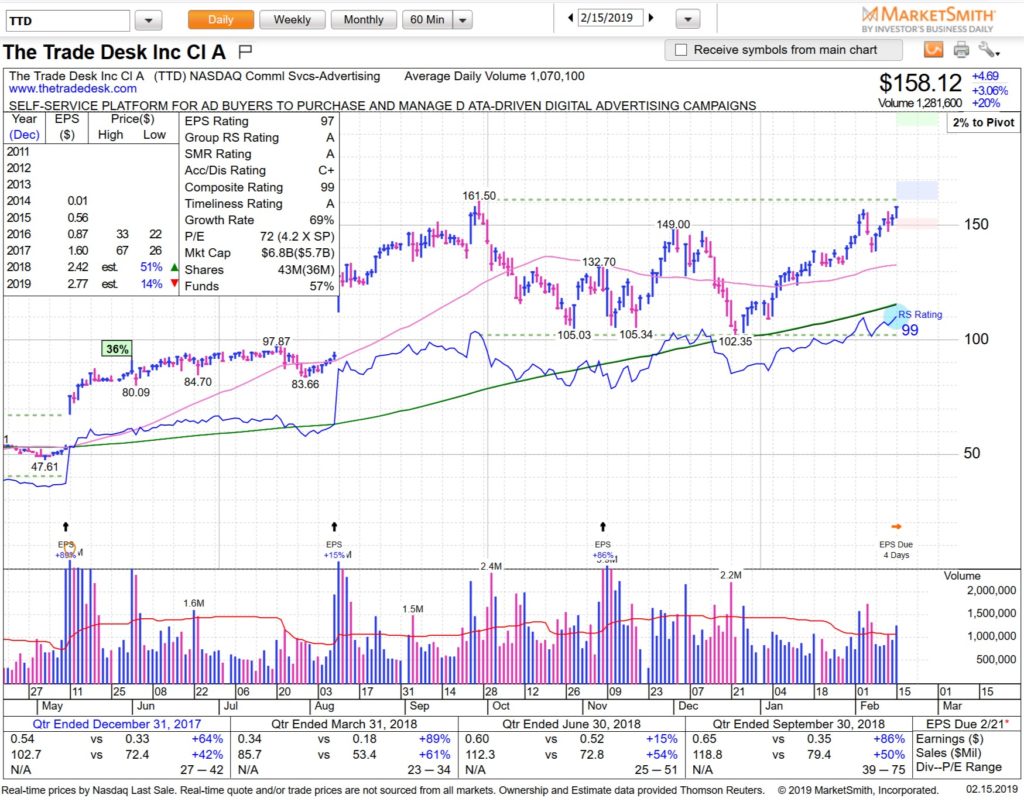The image size is (1024, 805).
Task: Click the Mkt Cap $6.8B row
Action: pyautogui.click(x=259, y=253)
